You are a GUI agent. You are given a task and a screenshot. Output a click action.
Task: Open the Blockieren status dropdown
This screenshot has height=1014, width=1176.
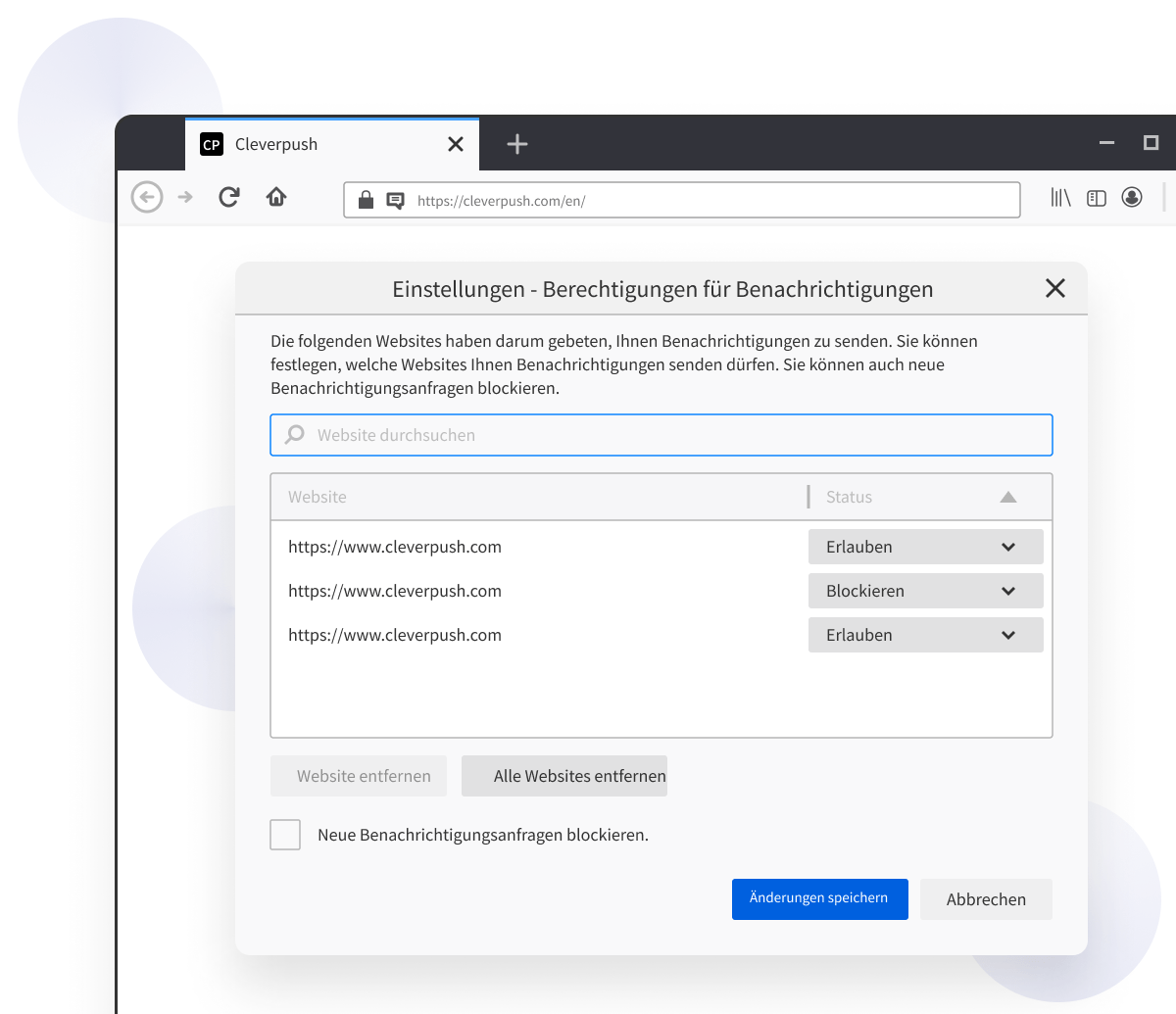[x=925, y=591]
